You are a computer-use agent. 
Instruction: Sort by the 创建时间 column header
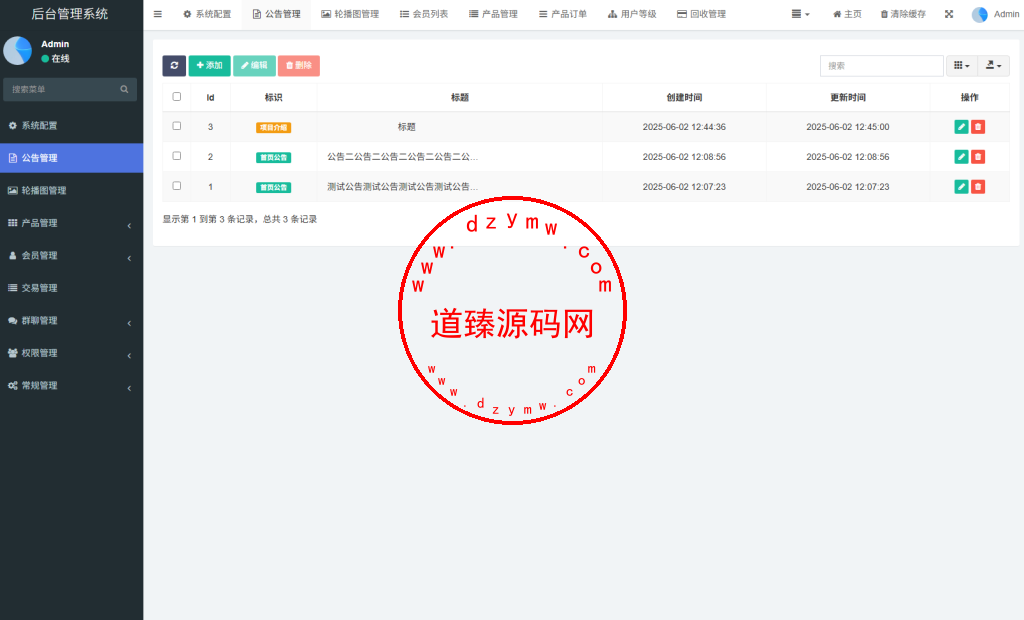point(684,97)
